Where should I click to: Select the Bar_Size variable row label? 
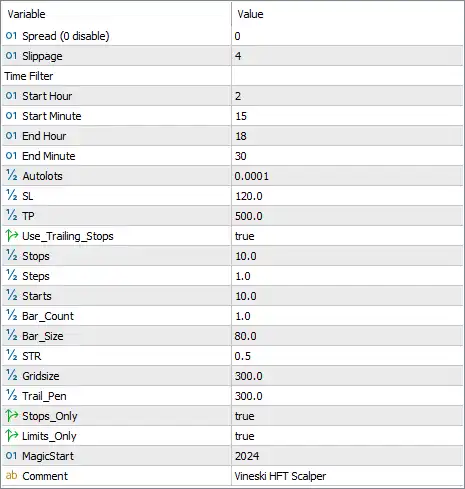coord(43,336)
